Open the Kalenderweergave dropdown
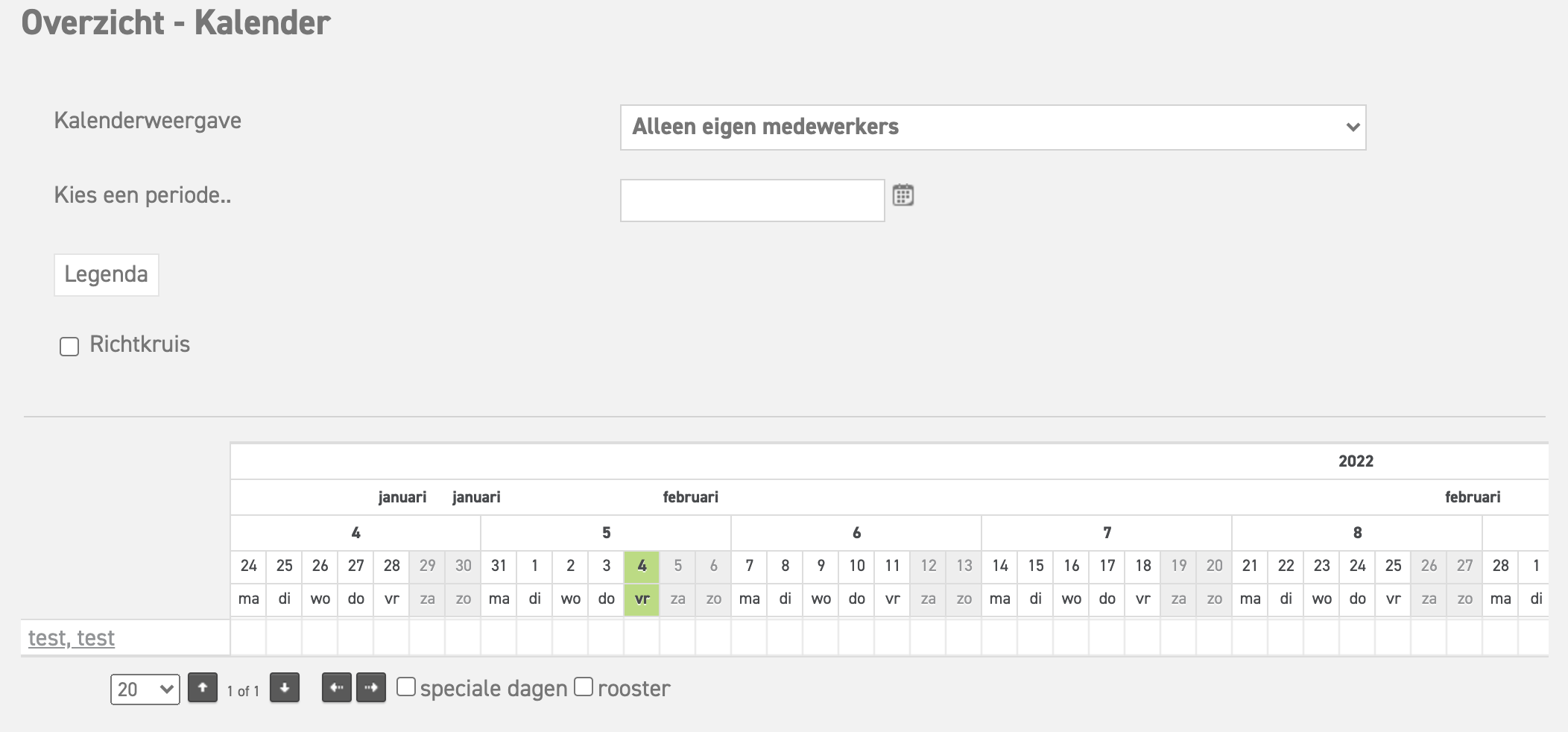The image size is (1568, 732). [993, 127]
